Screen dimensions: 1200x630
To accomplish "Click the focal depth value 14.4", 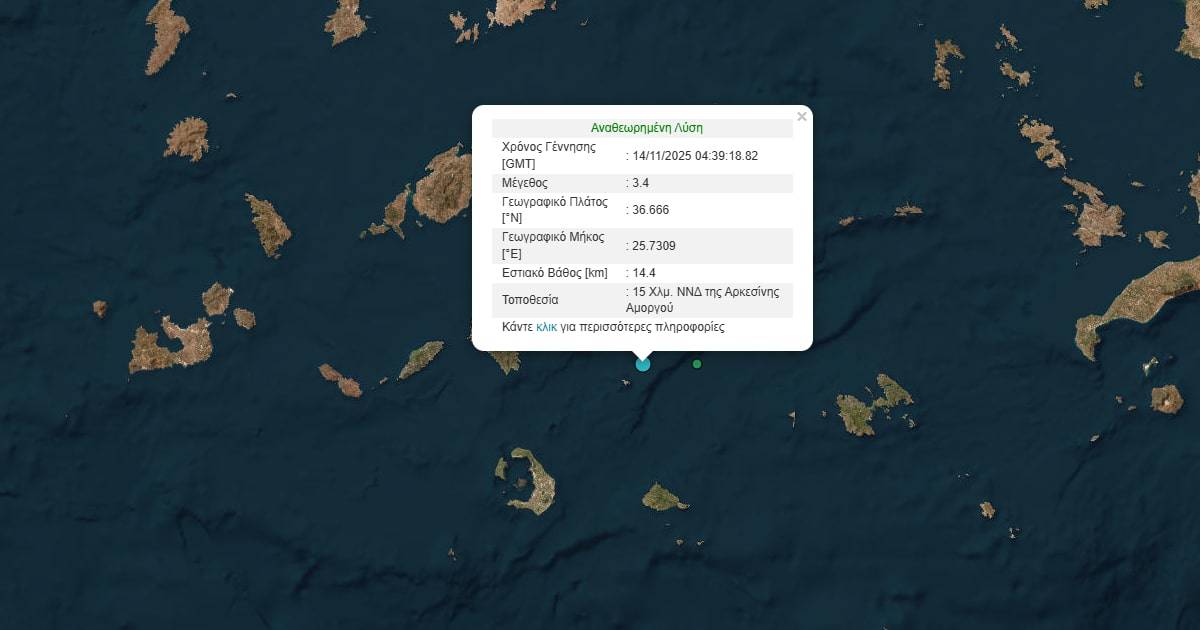I will 643,273.
